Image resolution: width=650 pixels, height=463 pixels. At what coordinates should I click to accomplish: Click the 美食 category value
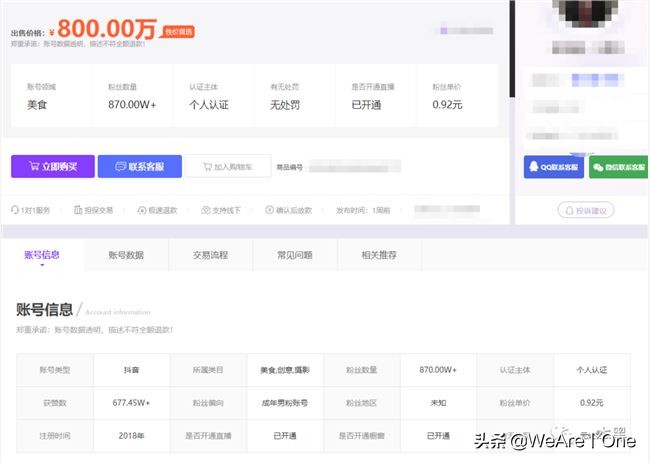(x=37, y=105)
